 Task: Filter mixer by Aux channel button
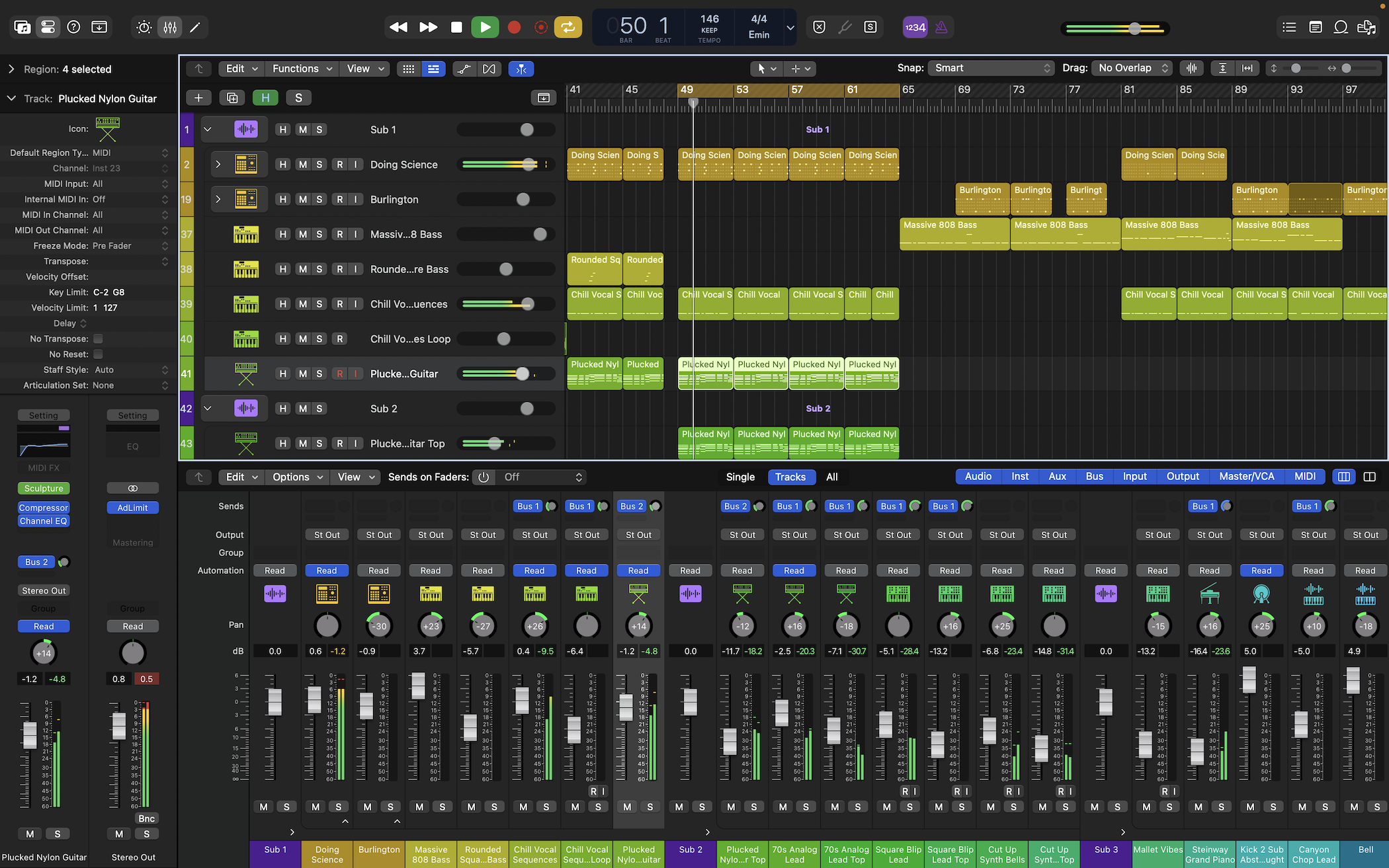coord(1057,477)
